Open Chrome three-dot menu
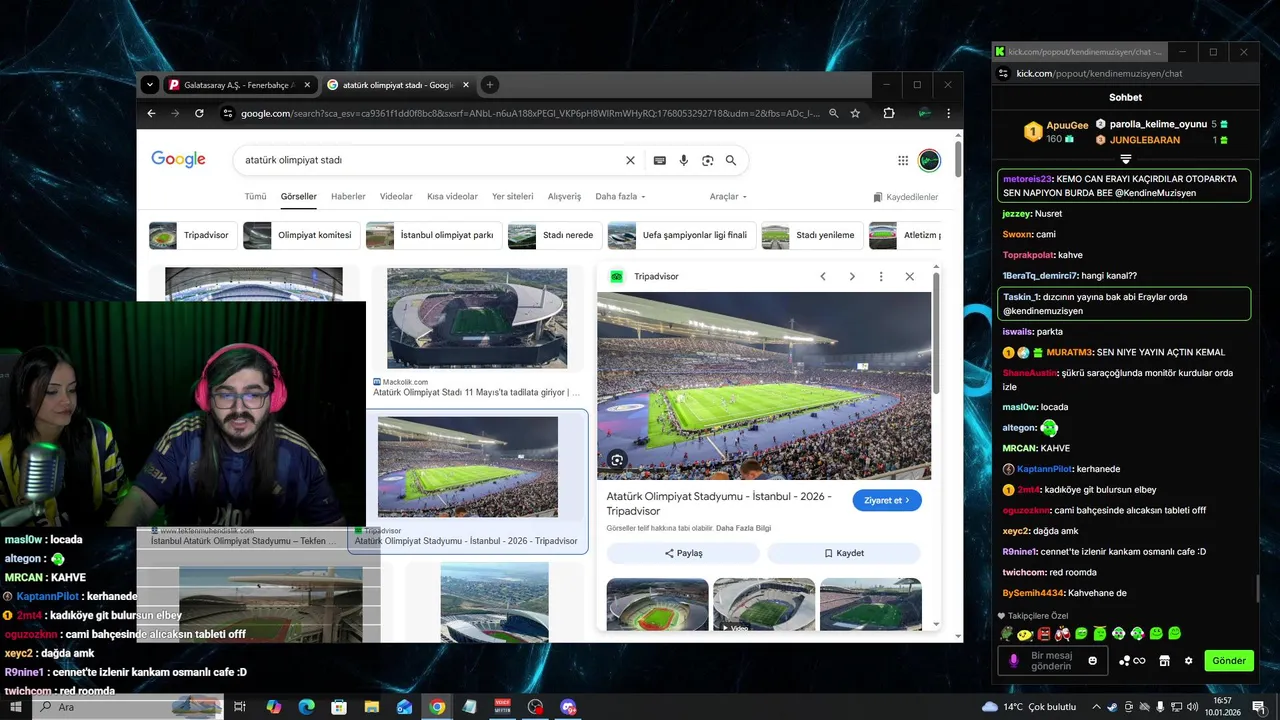1280x720 pixels. [948, 113]
